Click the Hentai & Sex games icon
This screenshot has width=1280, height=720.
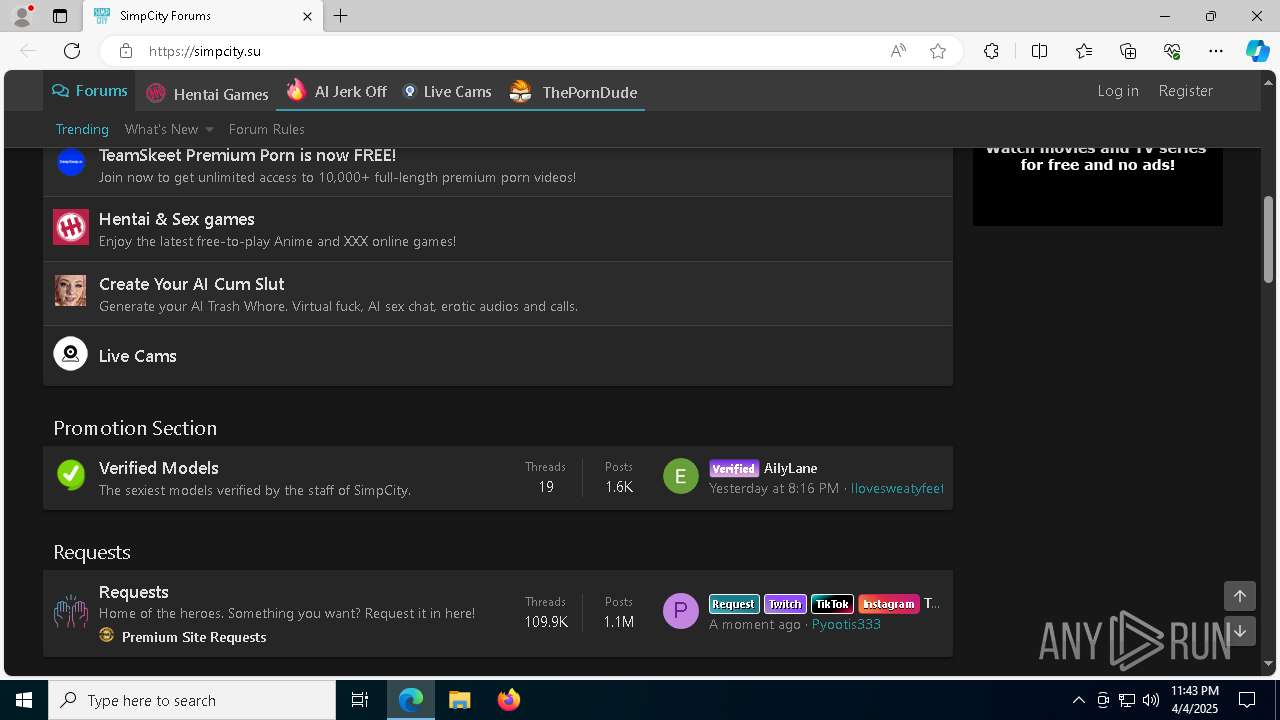point(70,227)
